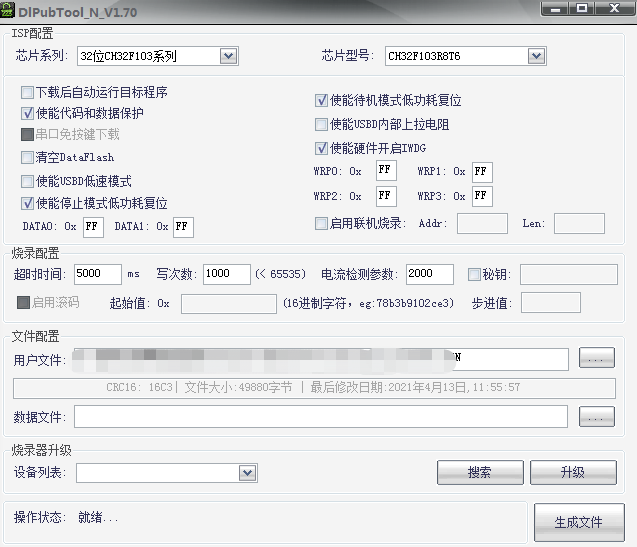637x547 pixels.
Task: Enable the 秘钥 checkbox
Action: click(x=475, y=274)
